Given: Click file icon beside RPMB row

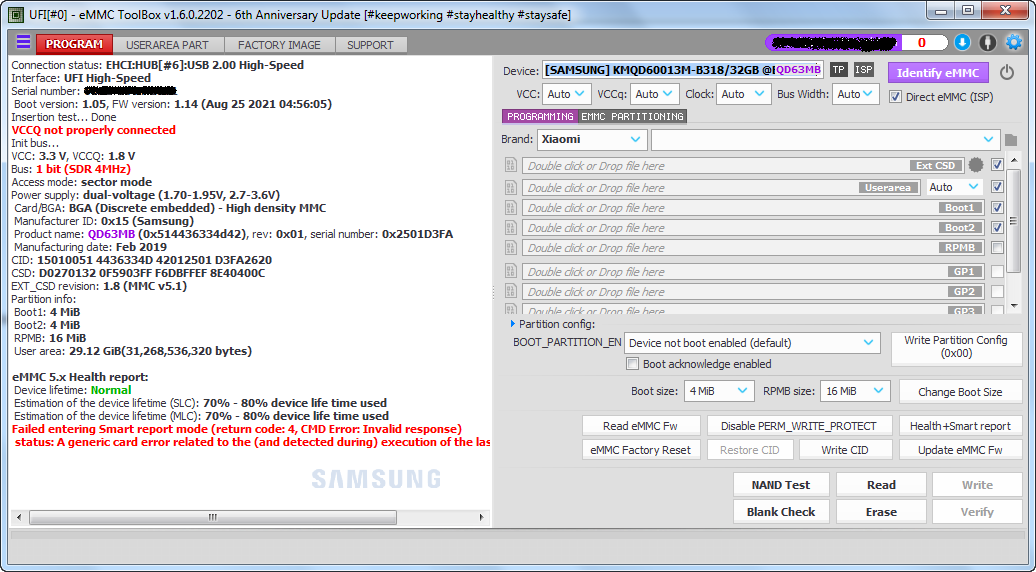Looking at the screenshot, I should [511, 248].
